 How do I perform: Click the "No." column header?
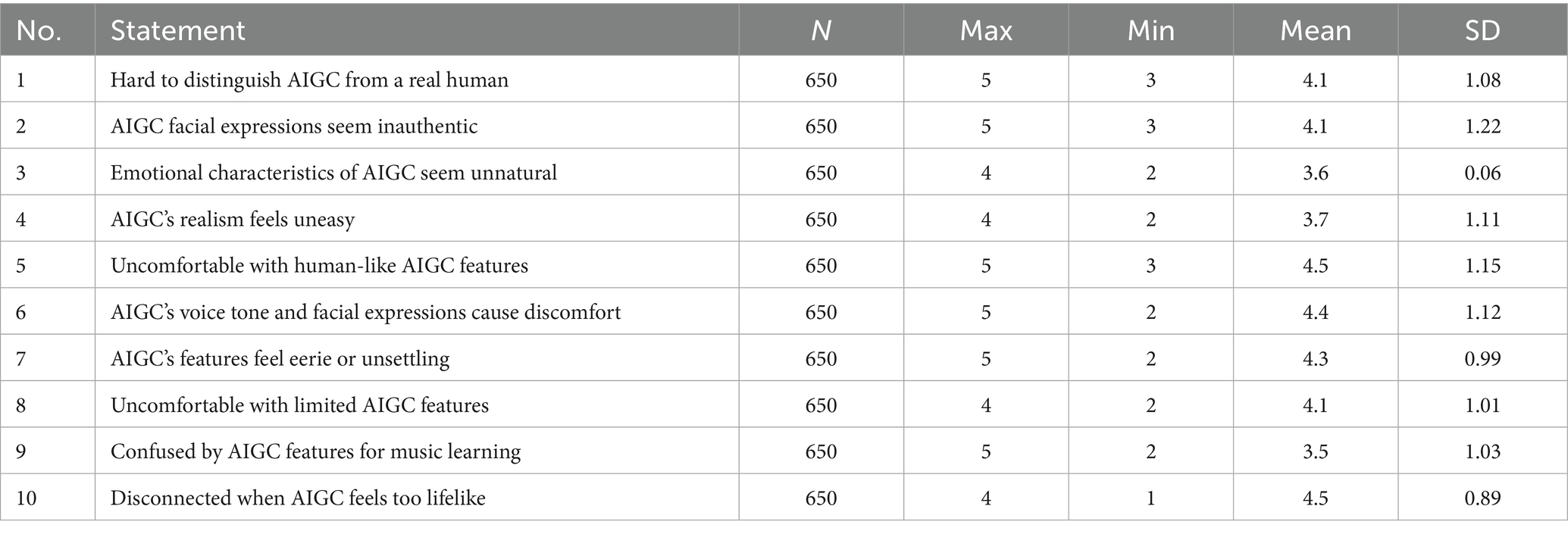click(x=39, y=30)
